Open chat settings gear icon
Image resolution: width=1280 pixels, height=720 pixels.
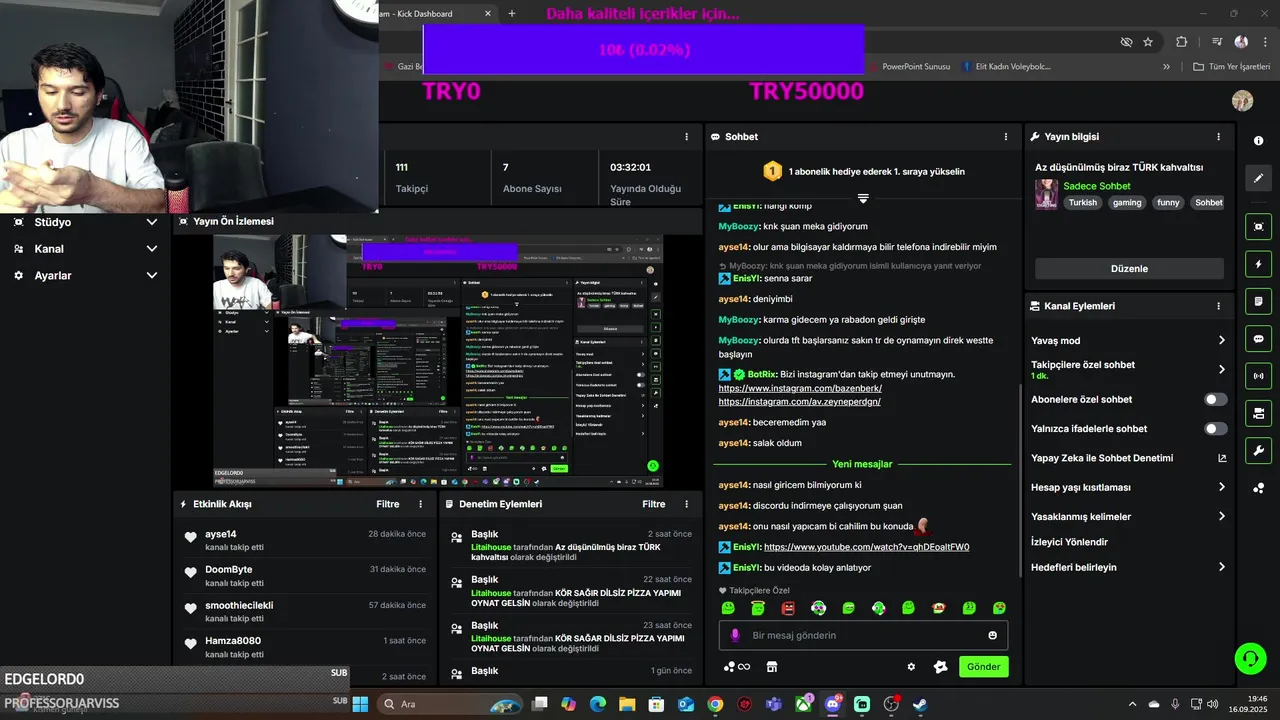pos(911,667)
